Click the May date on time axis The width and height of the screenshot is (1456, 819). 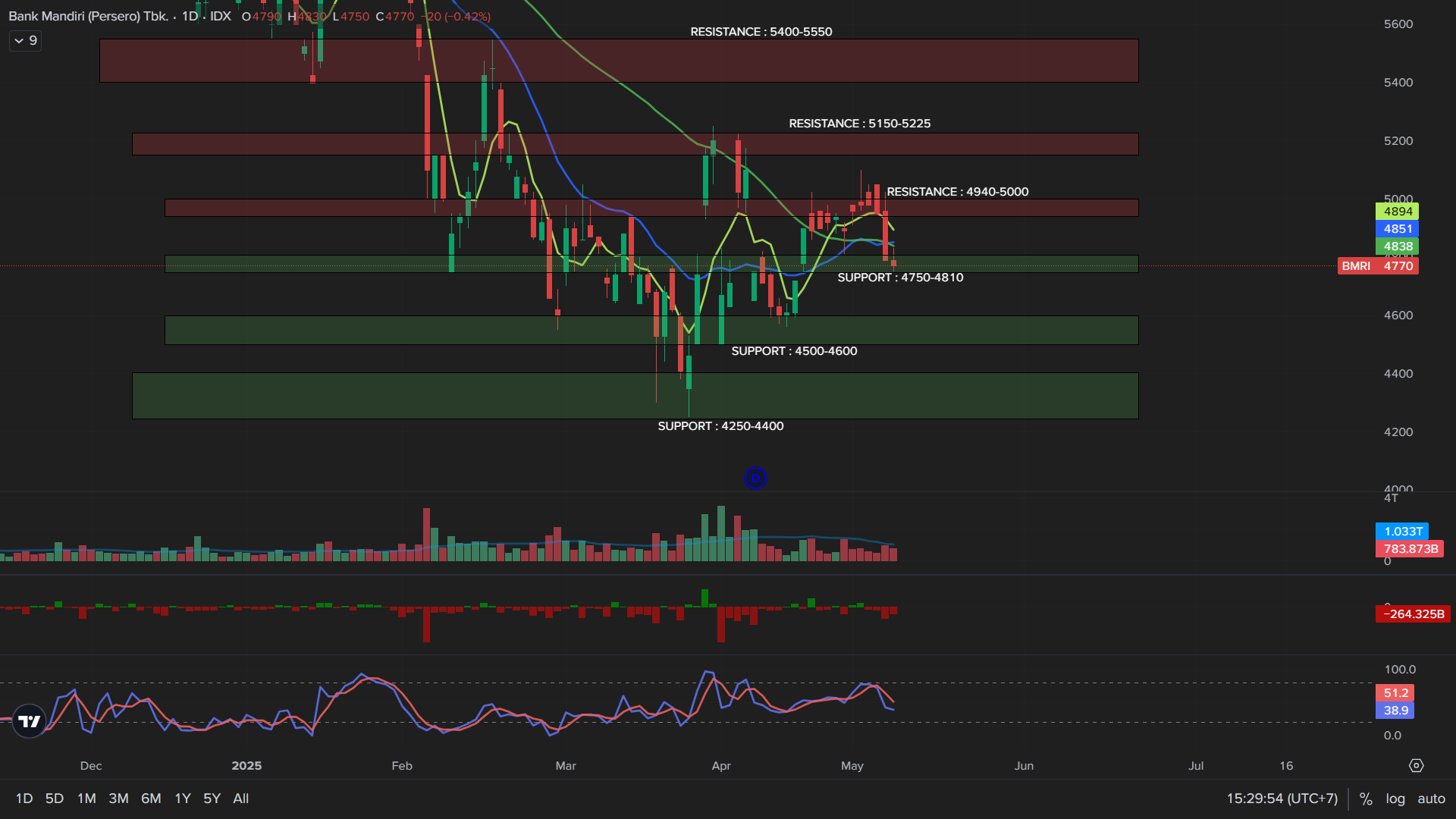pos(852,766)
